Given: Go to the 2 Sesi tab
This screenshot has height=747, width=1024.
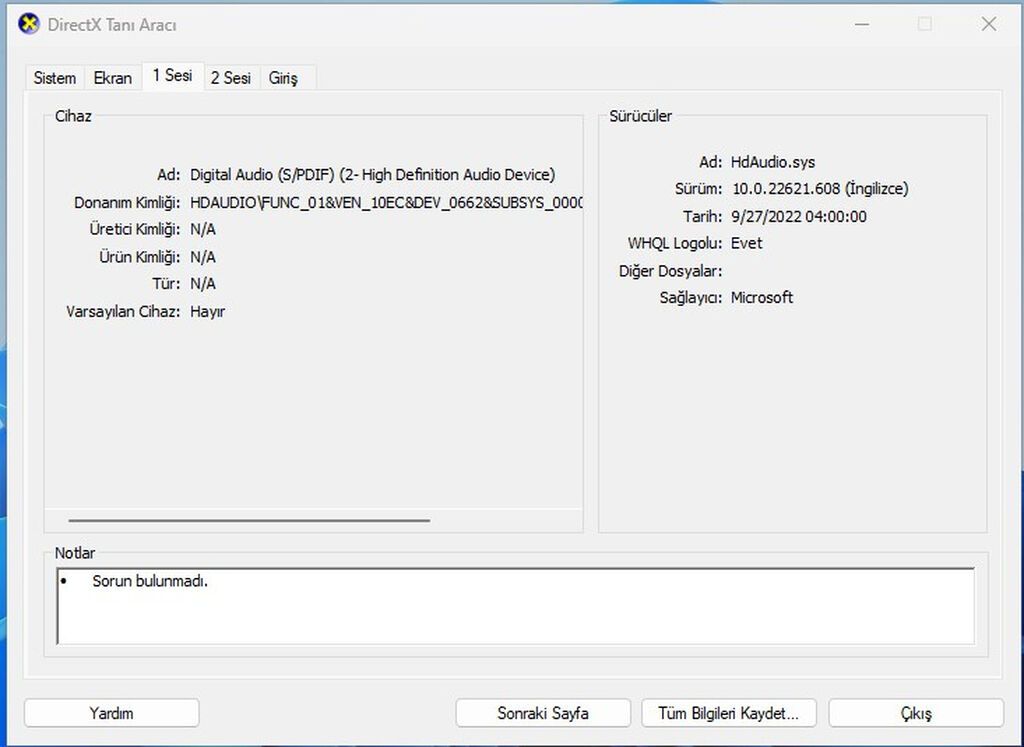Looking at the screenshot, I should [x=231, y=78].
